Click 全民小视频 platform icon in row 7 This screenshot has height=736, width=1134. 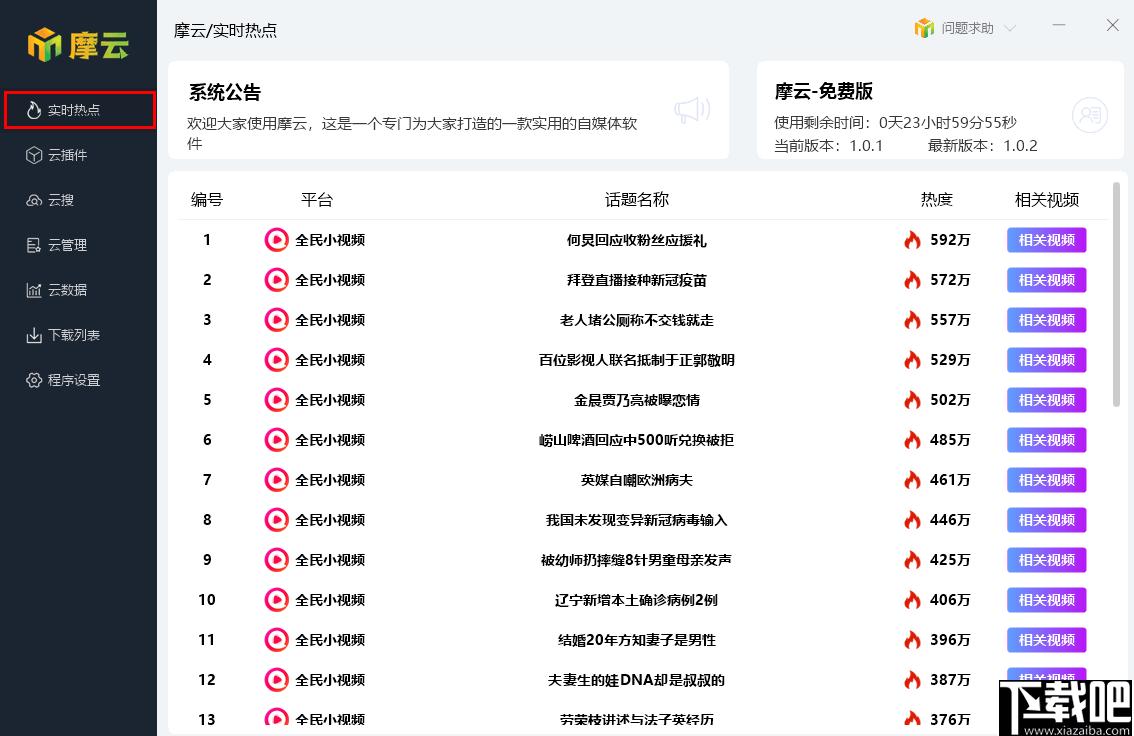tap(276, 480)
